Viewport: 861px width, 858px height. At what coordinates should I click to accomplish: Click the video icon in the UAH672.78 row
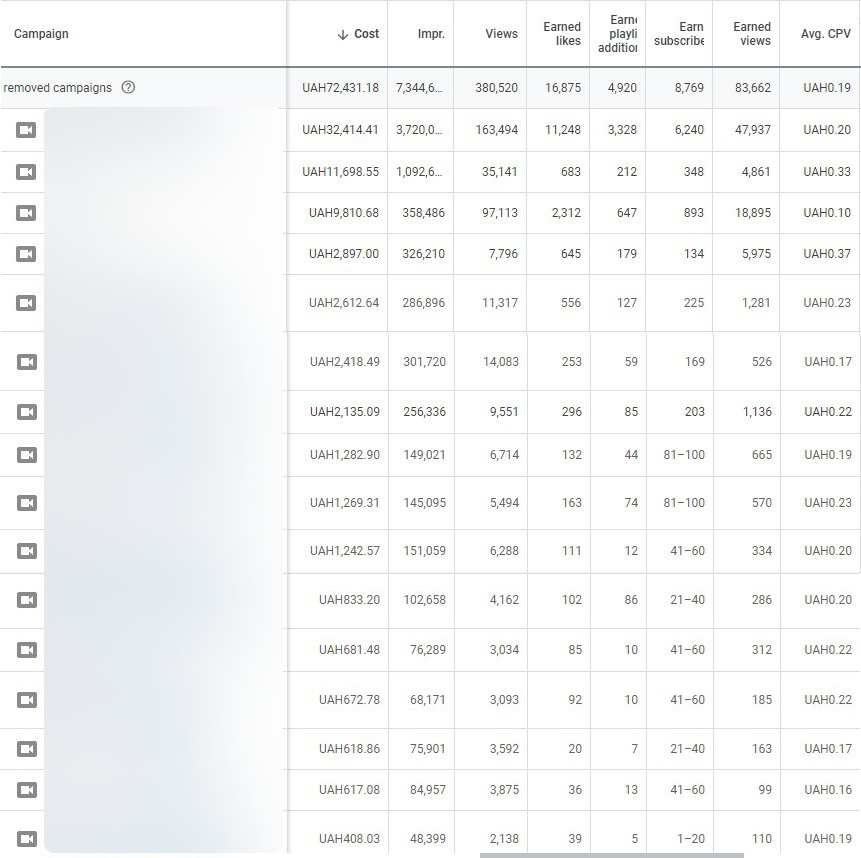click(27, 700)
